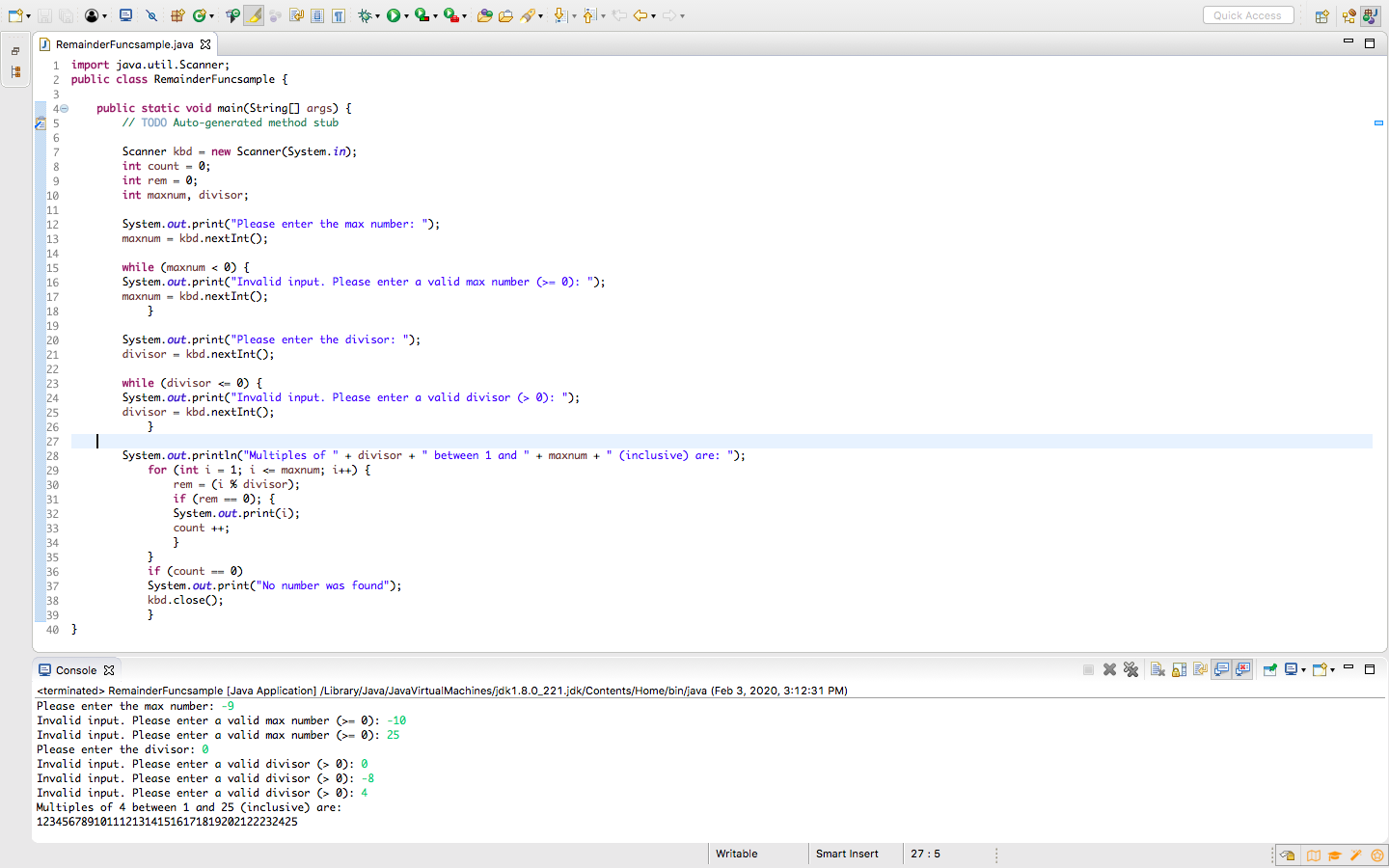Click the book icon in the status bar
This screenshot has width=1389, height=868.
coord(1314,855)
